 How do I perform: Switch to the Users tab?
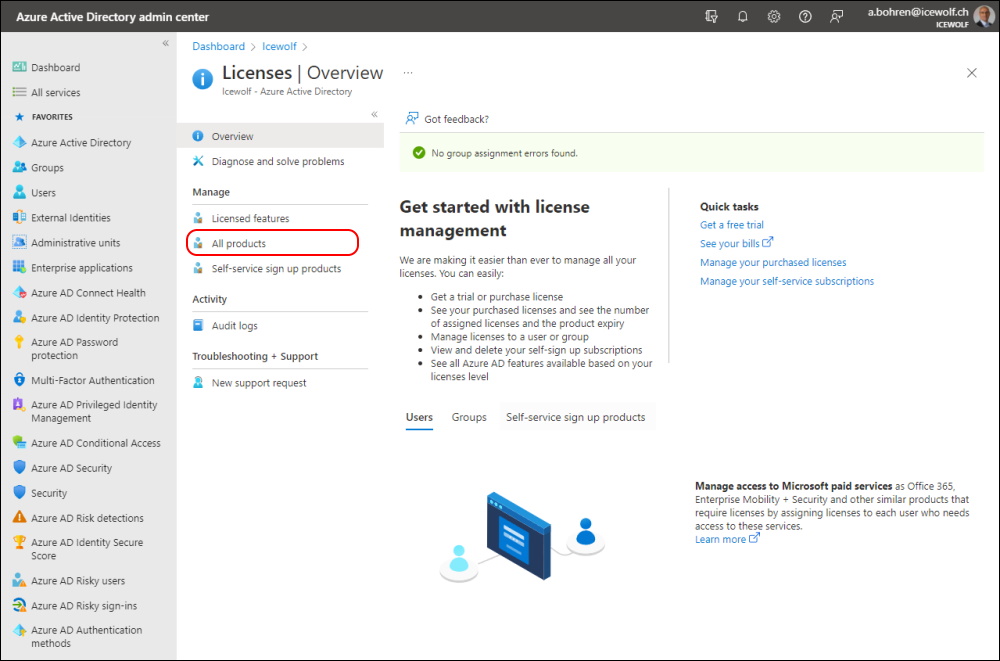pyautogui.click(x=419, y=417)
